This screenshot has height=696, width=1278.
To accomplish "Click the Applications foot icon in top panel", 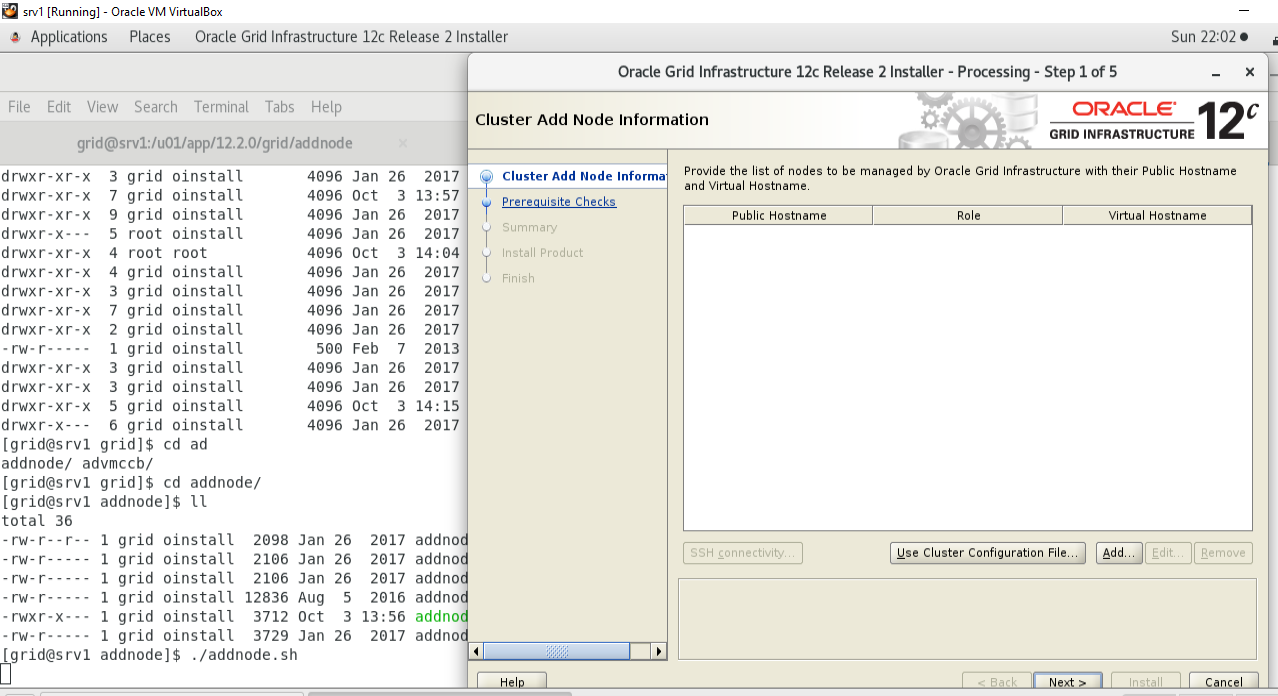I will [15, 37].
